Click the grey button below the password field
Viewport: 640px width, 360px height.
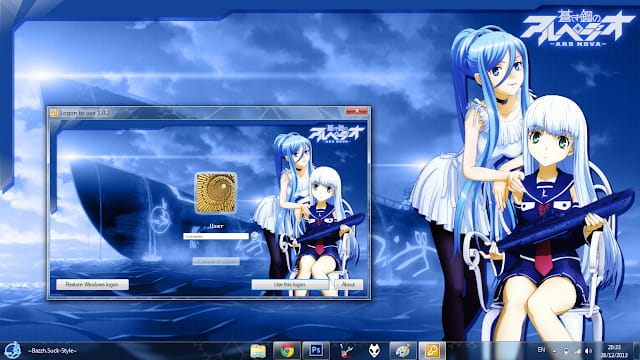click(x=216, y=261)
